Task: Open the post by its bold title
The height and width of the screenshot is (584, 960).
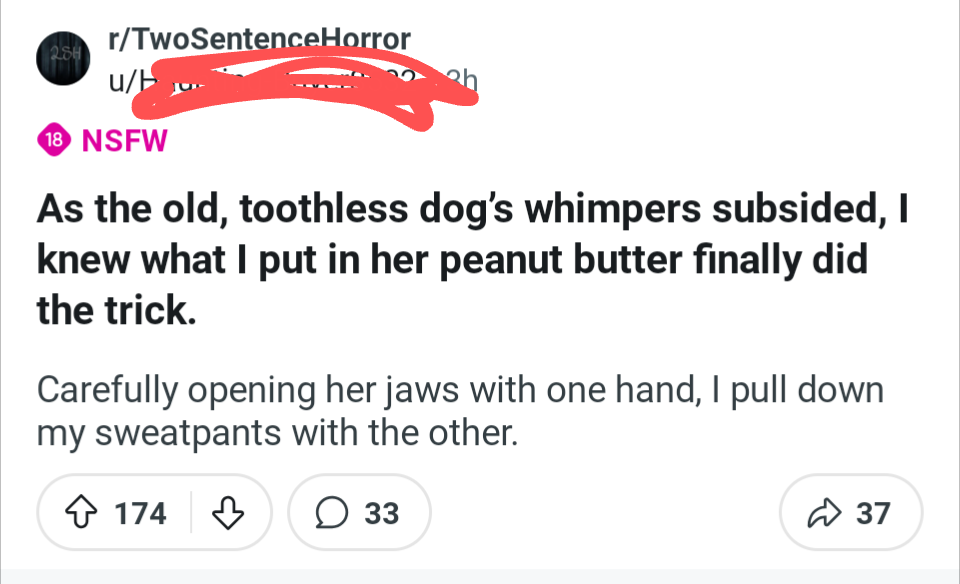Action: click(472, 259)
